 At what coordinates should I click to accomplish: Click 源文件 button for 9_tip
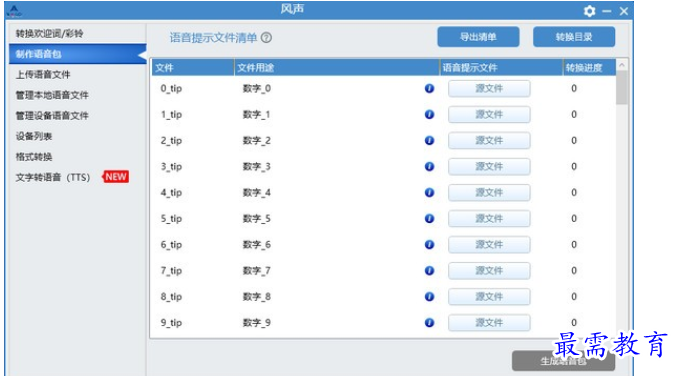(x=489, y=323)
